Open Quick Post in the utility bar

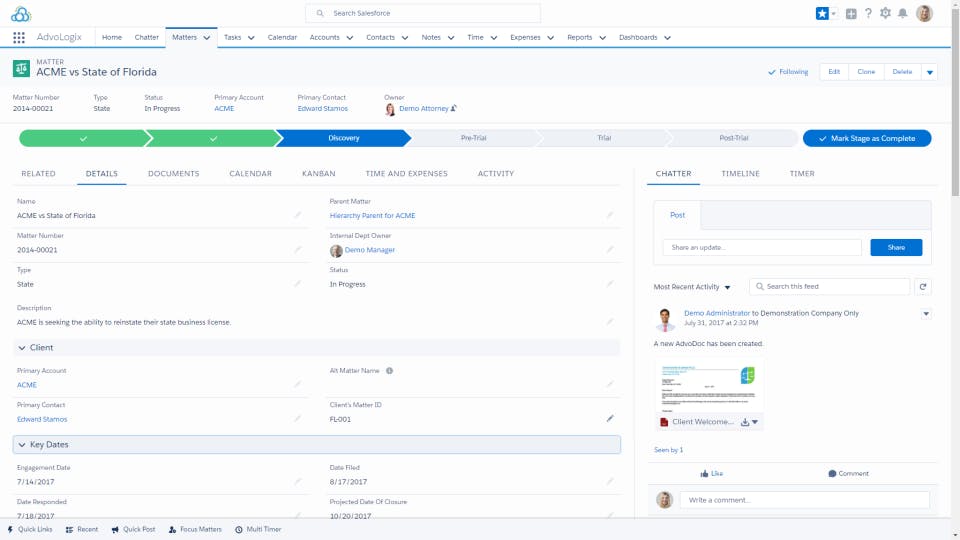133,529
